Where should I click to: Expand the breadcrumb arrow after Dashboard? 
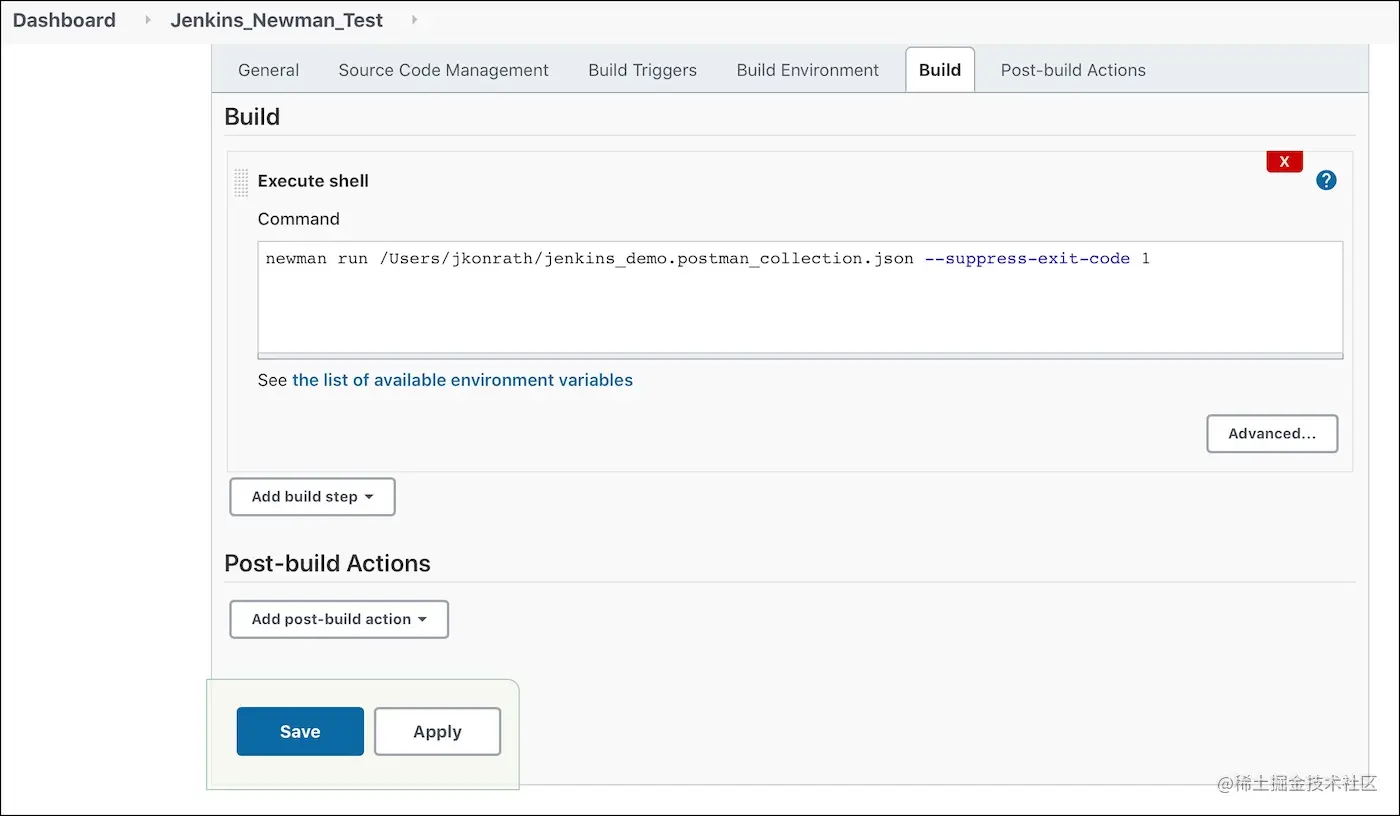tap(148, 20)
